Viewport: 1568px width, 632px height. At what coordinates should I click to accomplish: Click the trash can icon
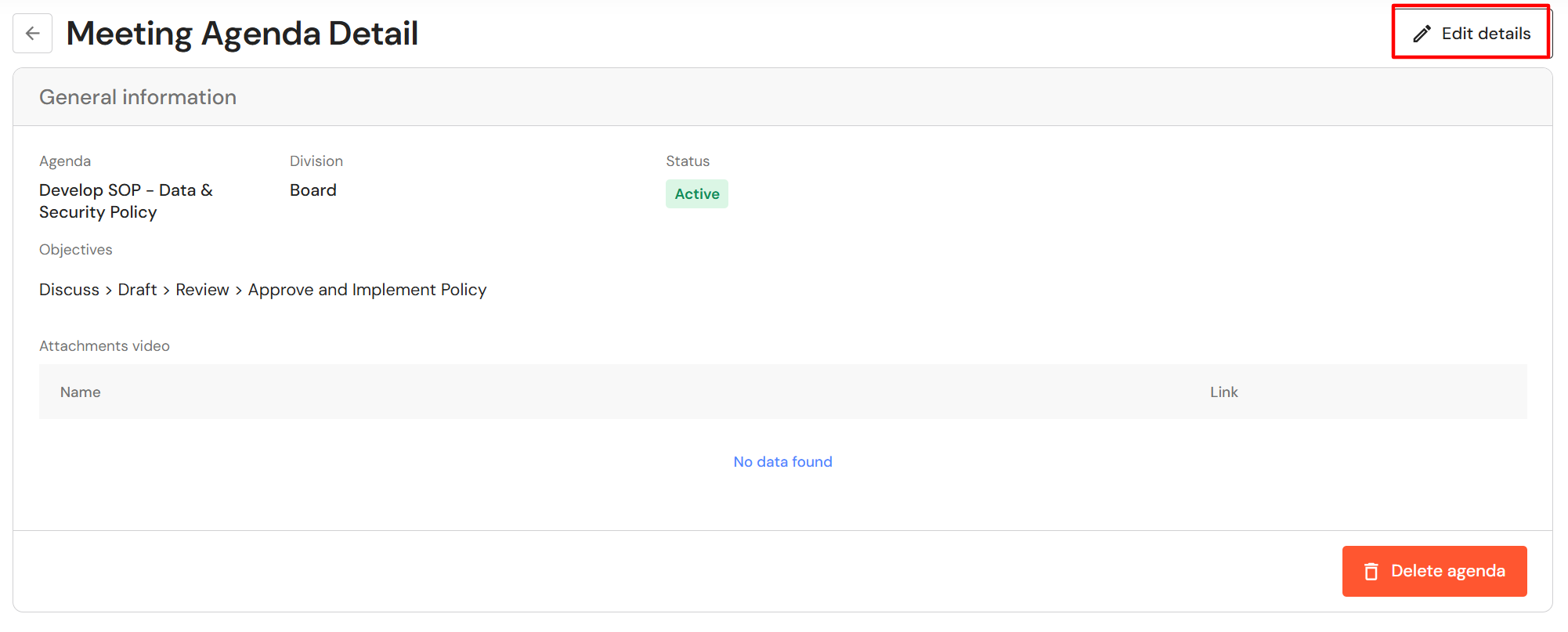(x=1371, y=572)
